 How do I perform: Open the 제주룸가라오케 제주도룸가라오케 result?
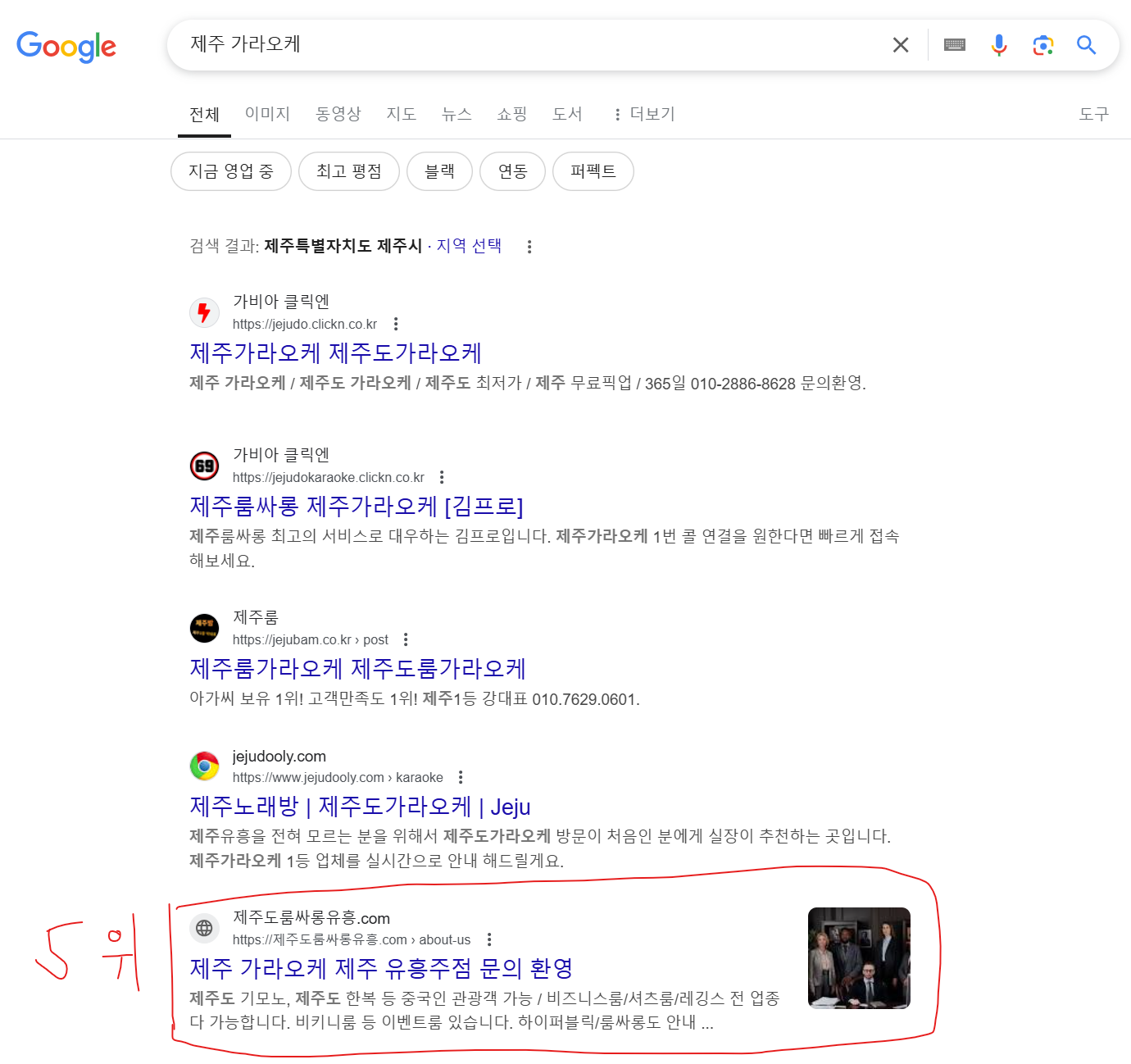pos(358,669)
